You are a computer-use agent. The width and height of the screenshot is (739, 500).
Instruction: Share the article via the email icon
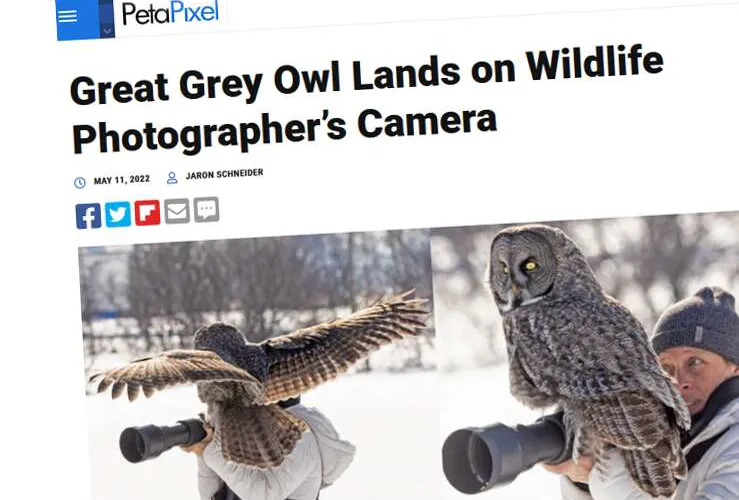[177, 211]
